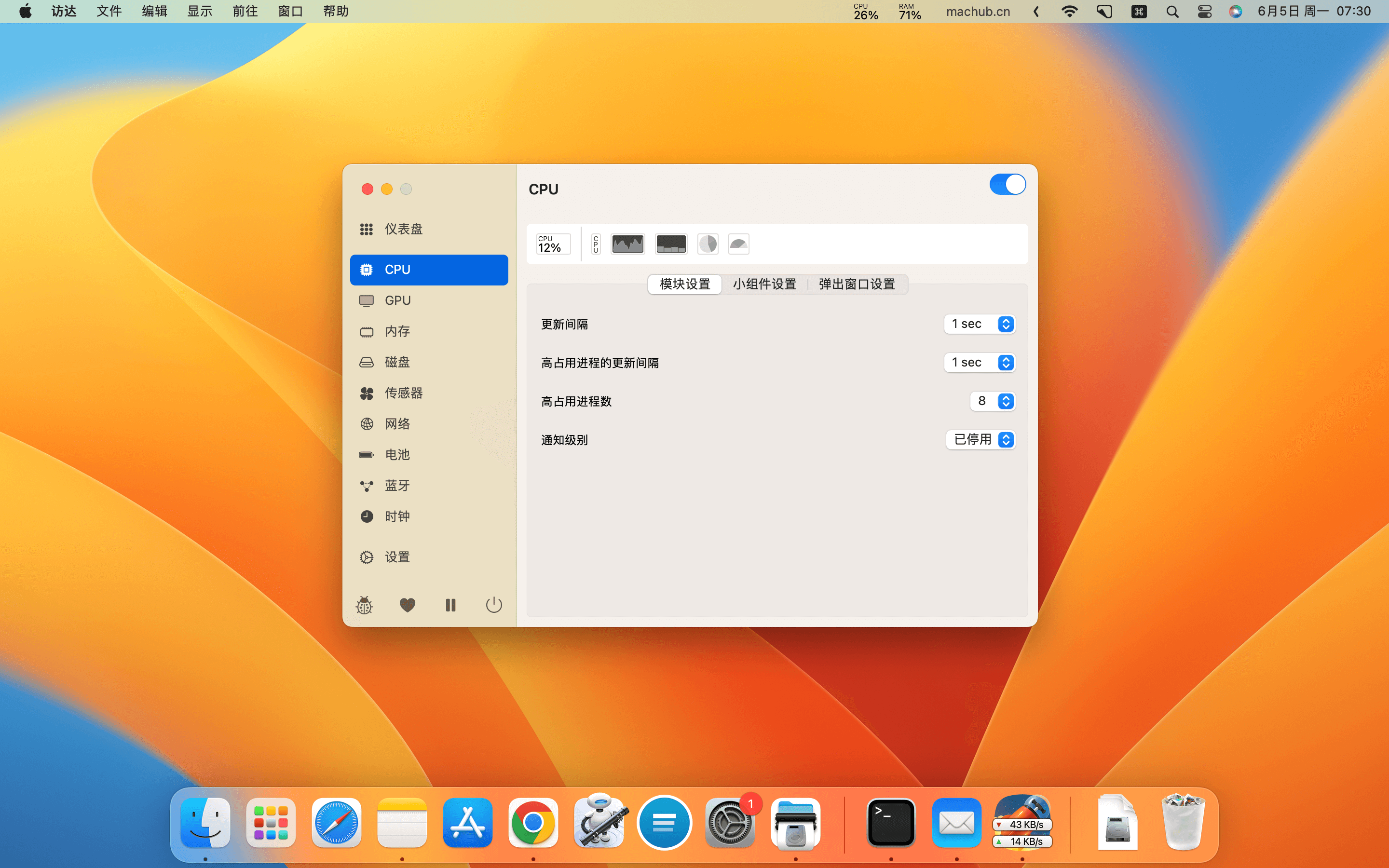
Task: Select the line chart CPU widget
Action: click(627, 244)
